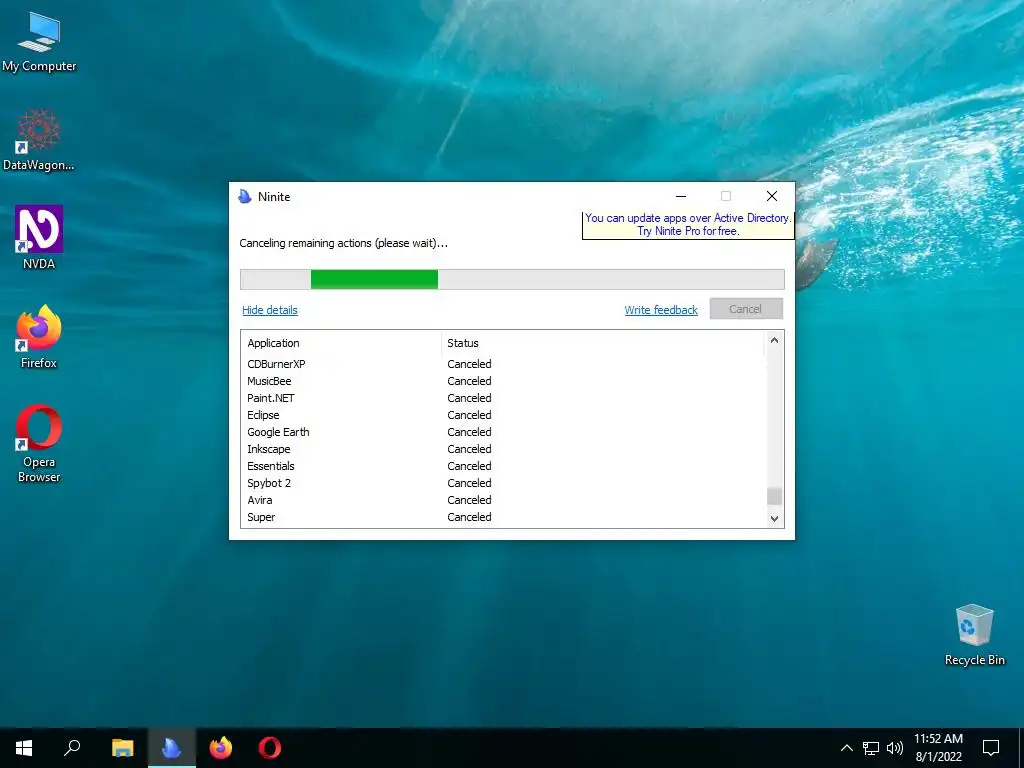Click the green installation progress bar

tap(374, 279)
